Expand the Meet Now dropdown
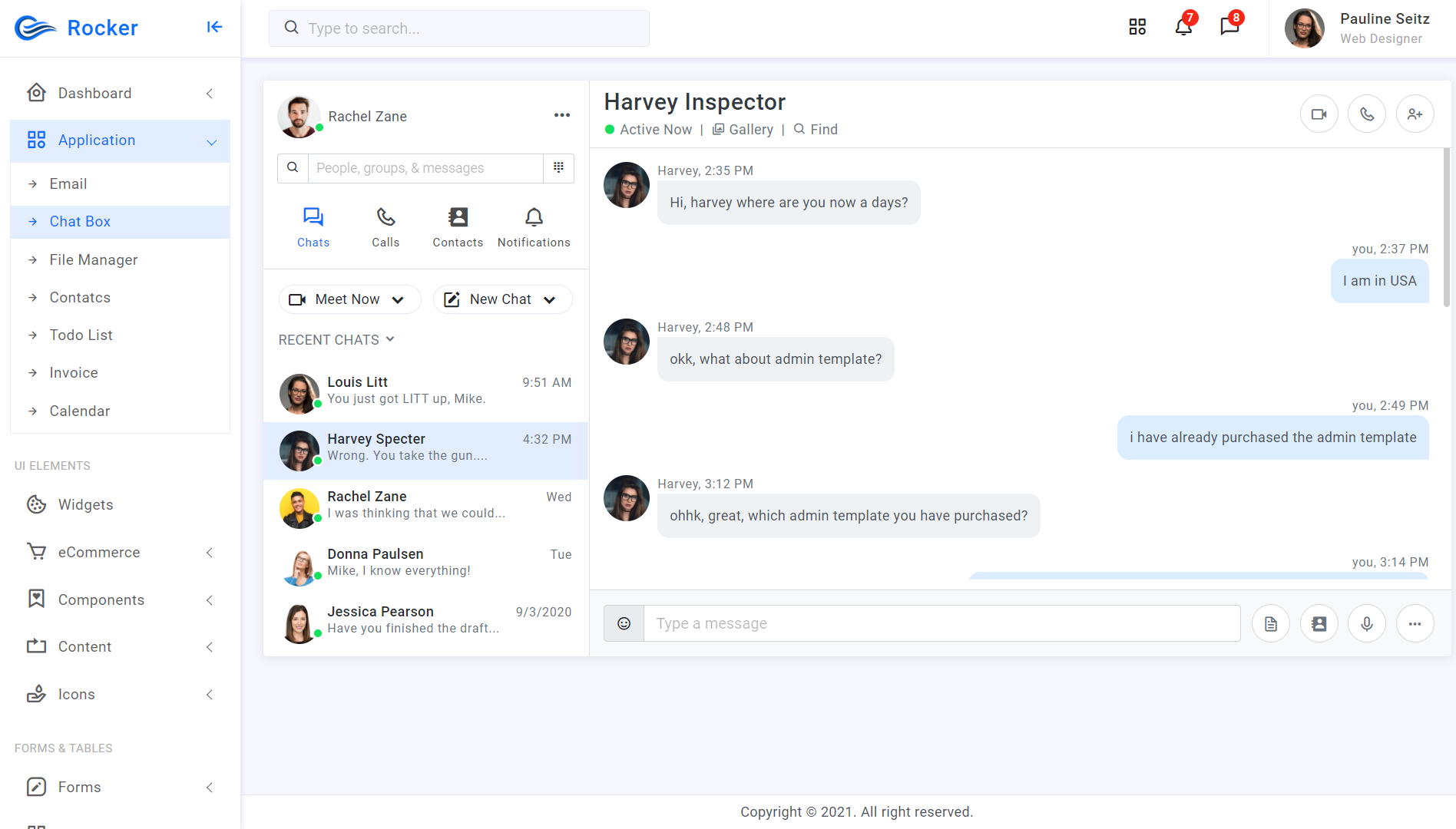Viewport: 1456px width, 829px height. [x=349, y=299]
